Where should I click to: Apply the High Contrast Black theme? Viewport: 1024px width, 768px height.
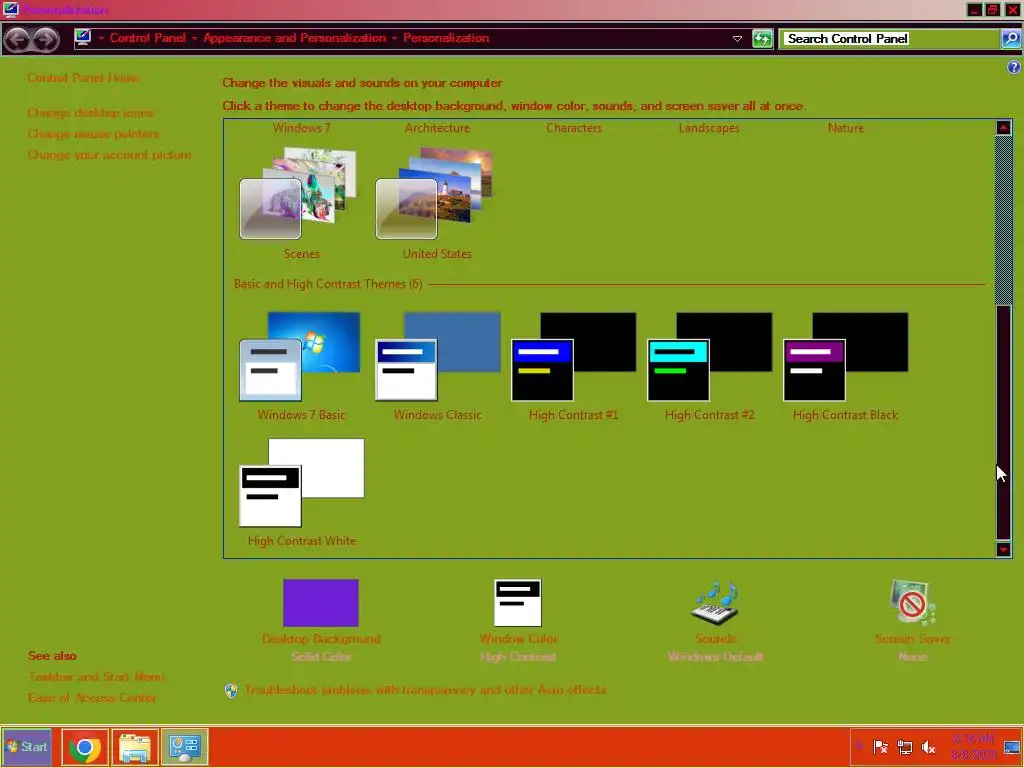pos(845,366)
